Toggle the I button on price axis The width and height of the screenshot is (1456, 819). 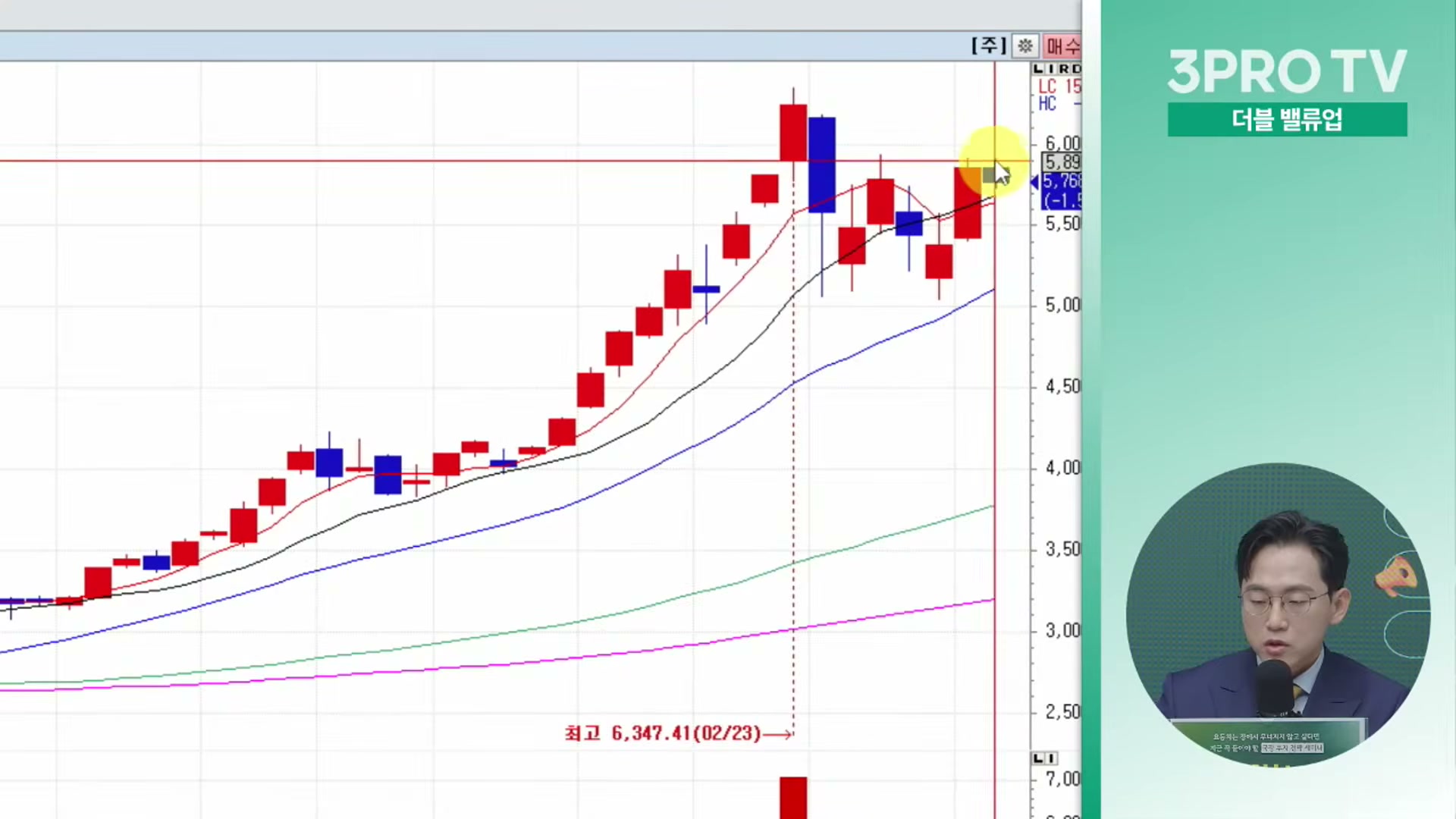[x=1051, y=69]
